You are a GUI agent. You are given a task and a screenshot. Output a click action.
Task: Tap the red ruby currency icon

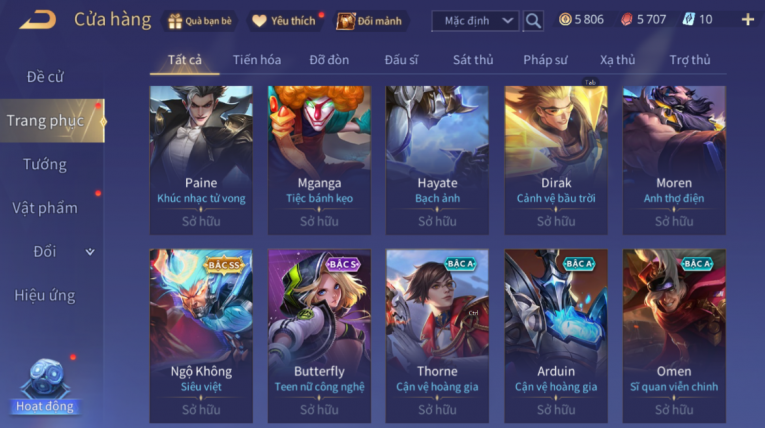[x=626, y=20]
